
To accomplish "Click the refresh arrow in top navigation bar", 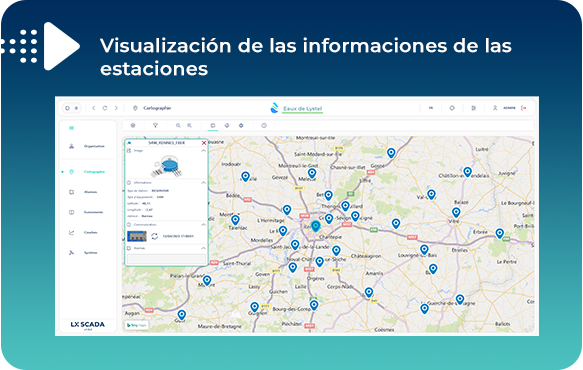I will [105, 108].
